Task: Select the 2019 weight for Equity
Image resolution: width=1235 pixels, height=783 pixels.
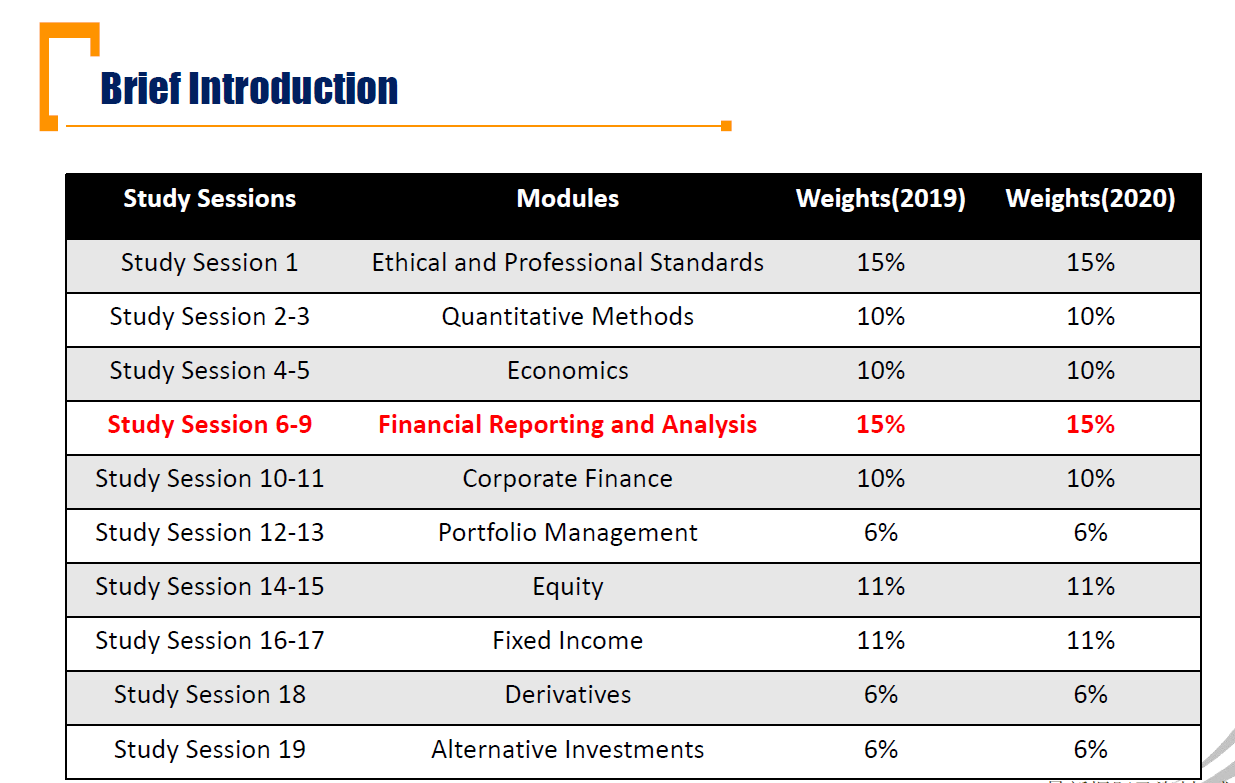Action: click(x=880, y=587)
